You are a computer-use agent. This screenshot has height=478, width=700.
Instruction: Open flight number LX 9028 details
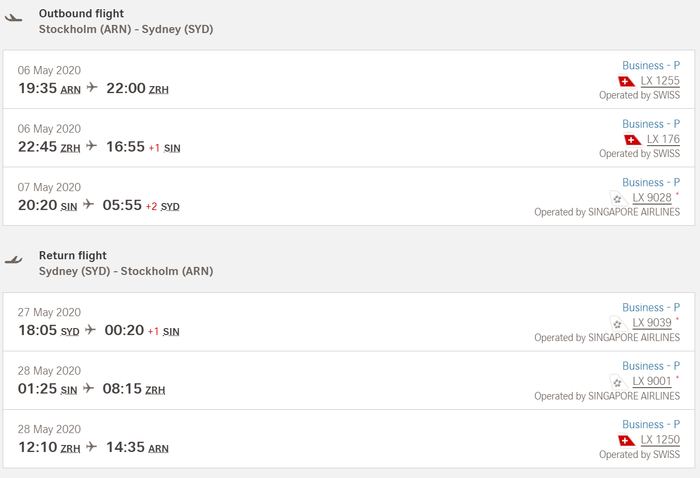point(652,198)
